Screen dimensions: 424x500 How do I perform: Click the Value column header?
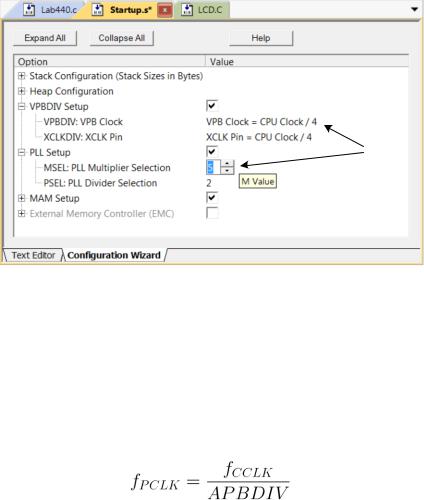pos(307,62)
